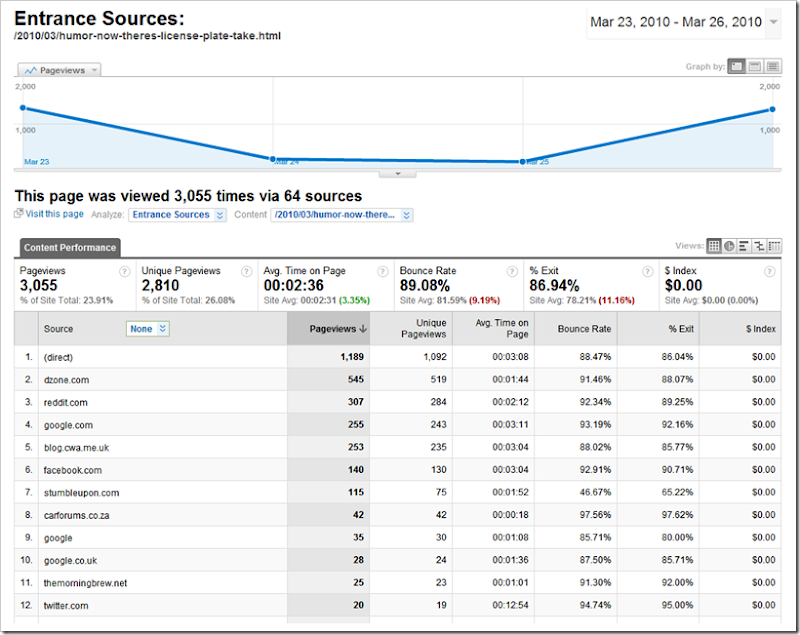Open the Pageviews graph metric dropdown

60,70
